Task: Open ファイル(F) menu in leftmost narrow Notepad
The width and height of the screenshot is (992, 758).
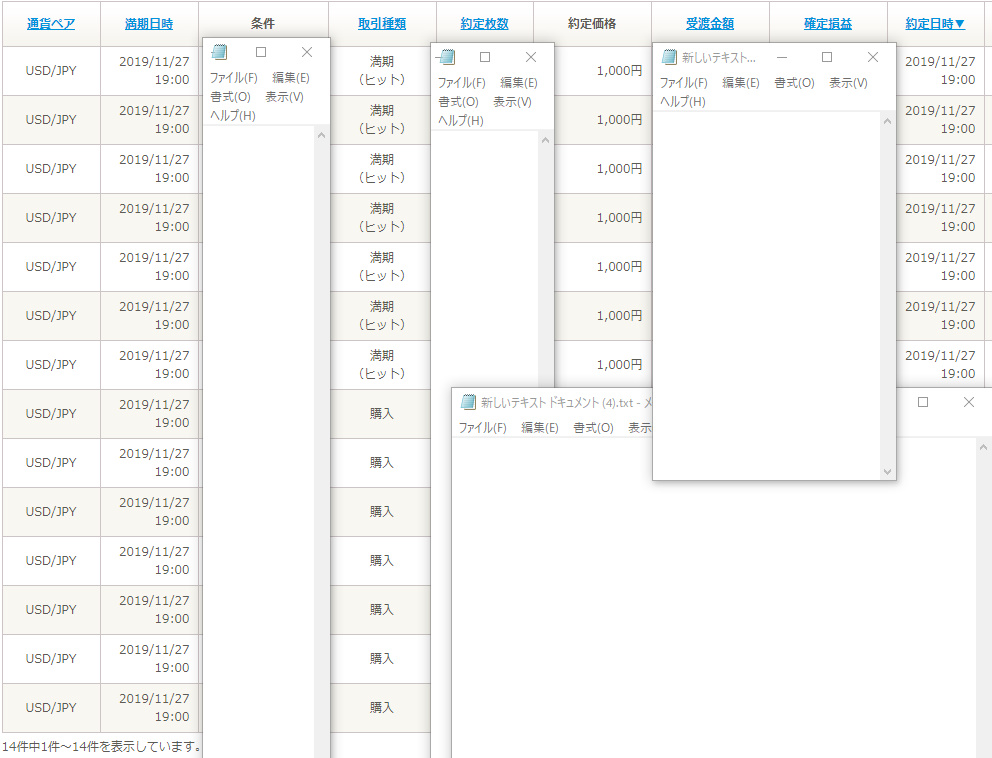Action: (x=233, y=78)
